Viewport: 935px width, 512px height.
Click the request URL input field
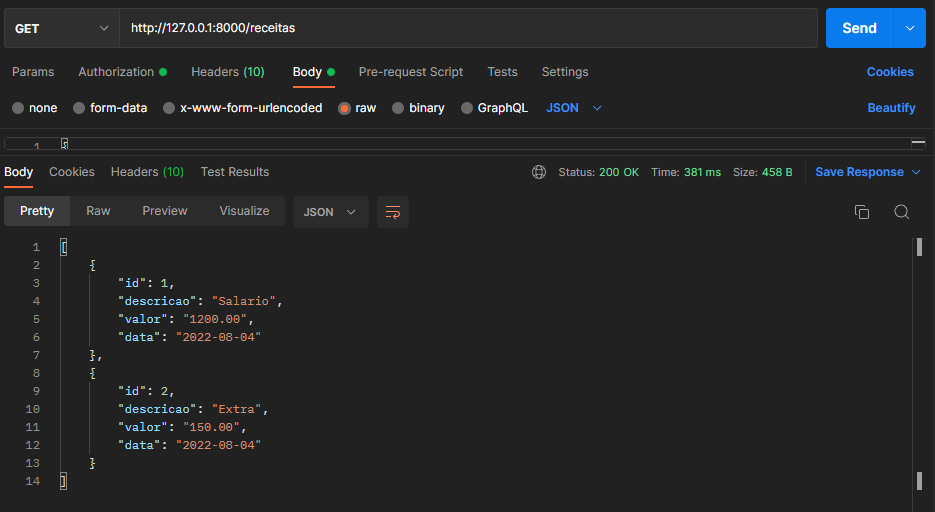[468, 28]
